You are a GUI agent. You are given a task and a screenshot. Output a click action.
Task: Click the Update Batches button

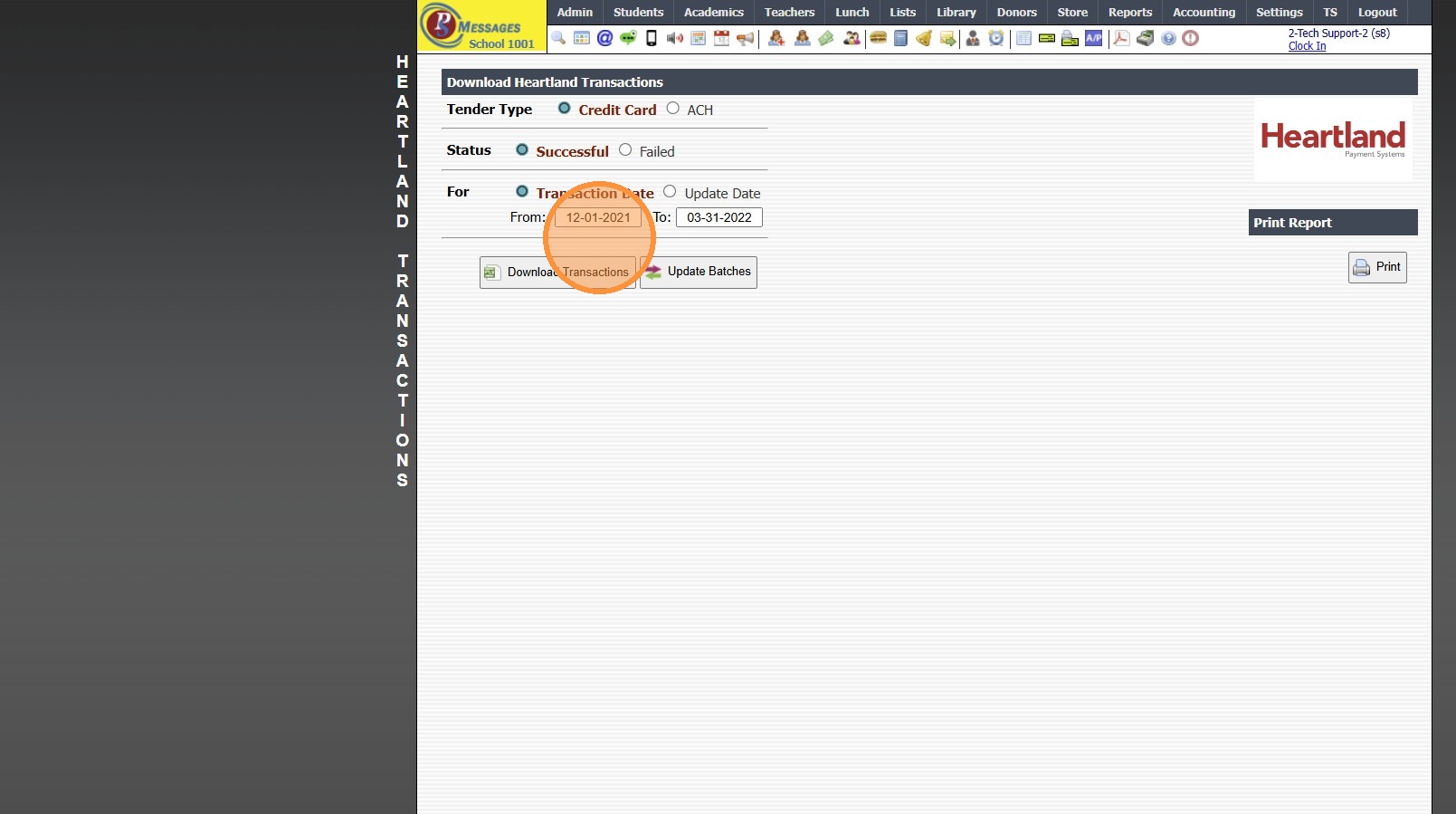tap(699, 272)
